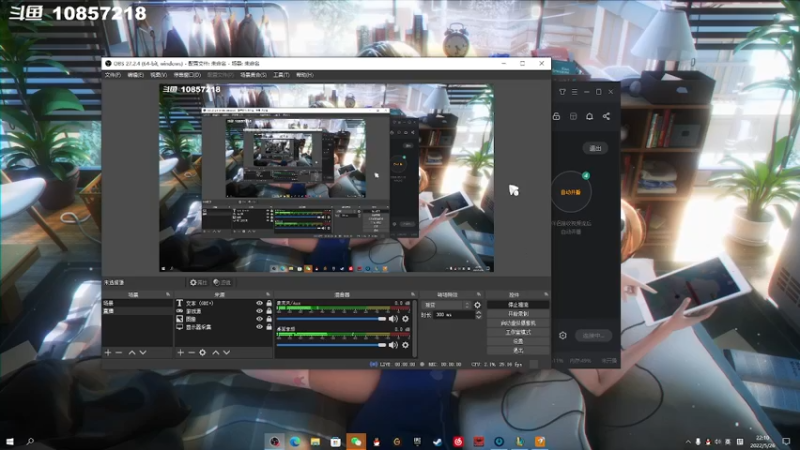Remove selected source with minus icon
800x450 pixels.
[x=191, y=353]
